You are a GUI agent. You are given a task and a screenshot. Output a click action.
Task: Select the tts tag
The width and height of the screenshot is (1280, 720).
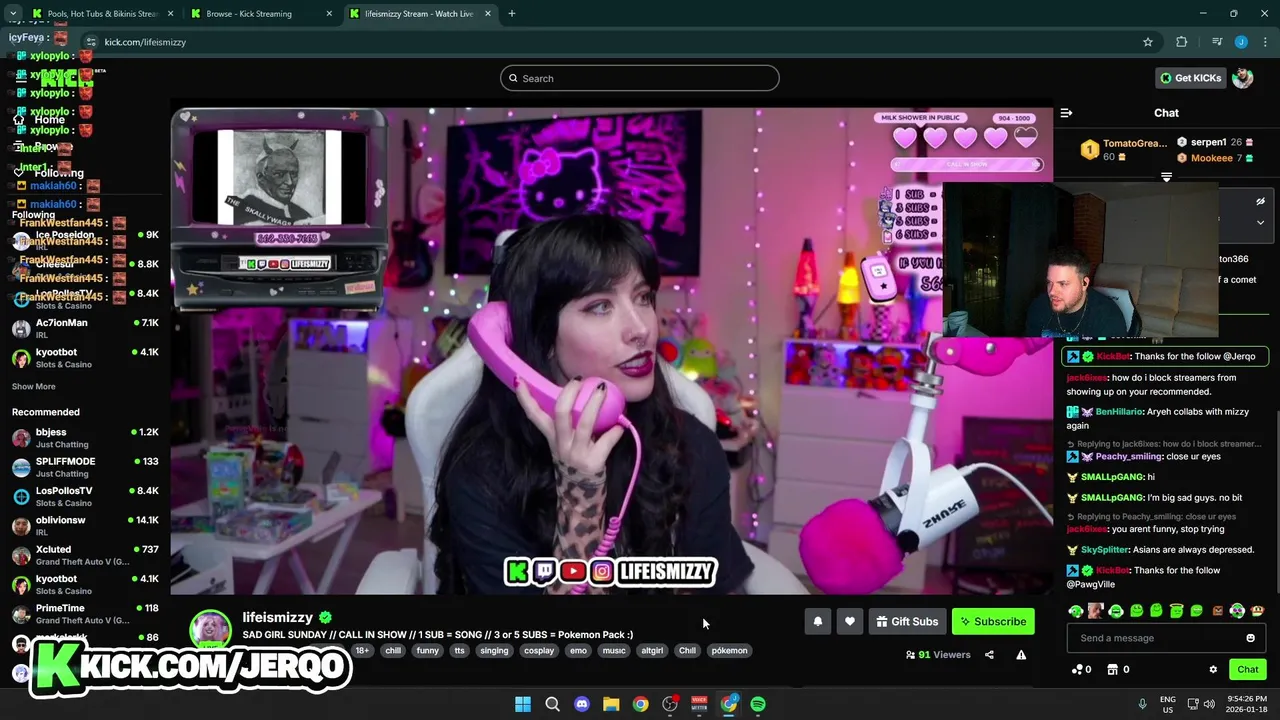click(x=459, y=651)
